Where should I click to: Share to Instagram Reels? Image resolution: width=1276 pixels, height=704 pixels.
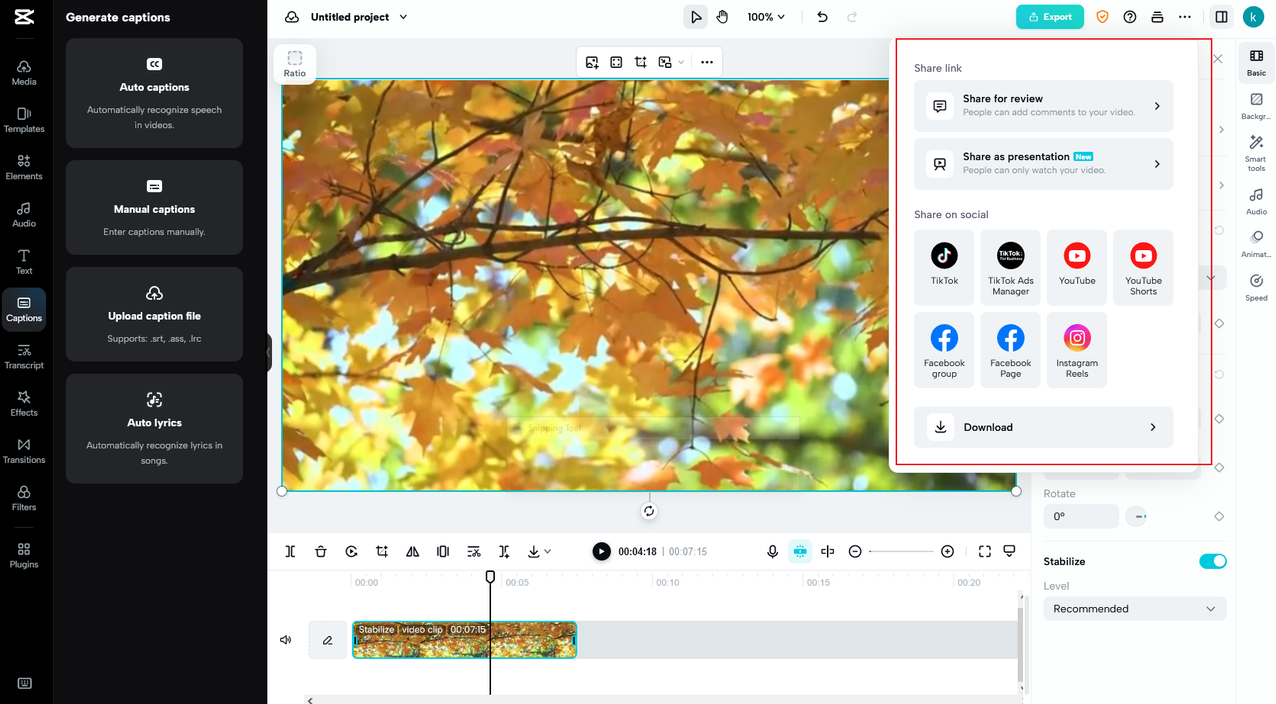point(1077,350)
